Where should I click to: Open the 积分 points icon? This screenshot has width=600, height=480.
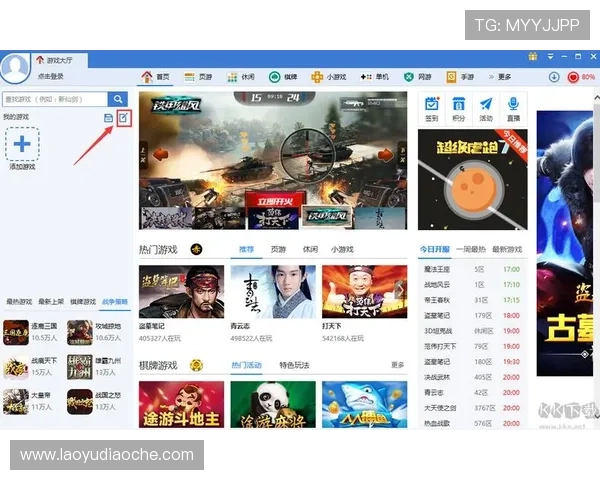458,108
